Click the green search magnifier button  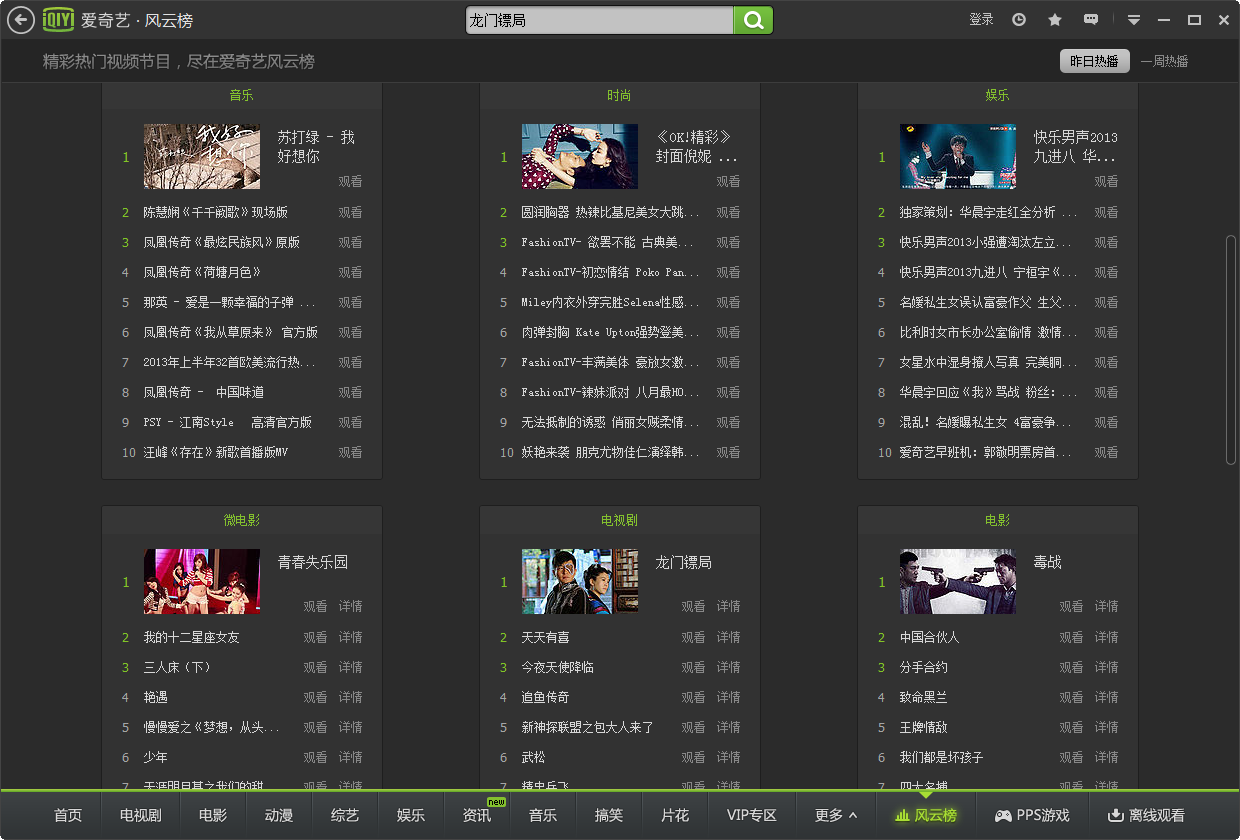(754, 20)
